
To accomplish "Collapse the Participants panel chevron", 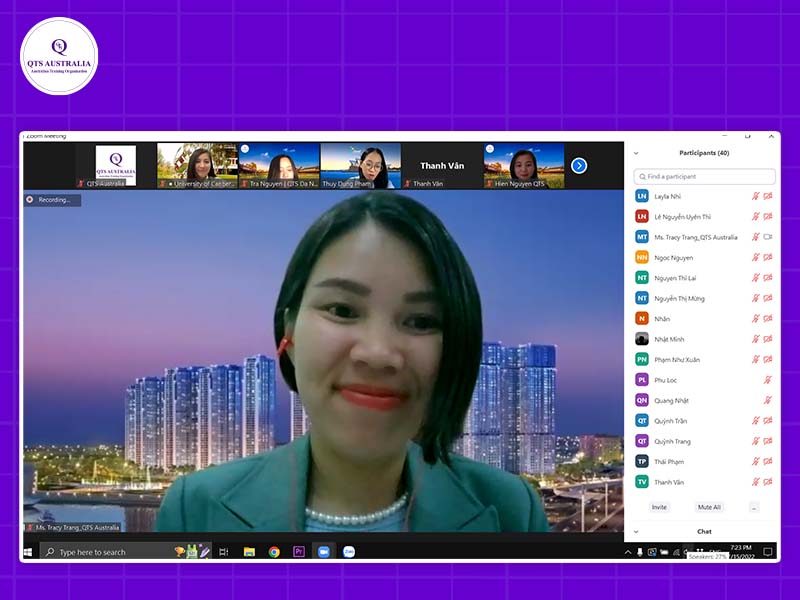I will [636, 153].
